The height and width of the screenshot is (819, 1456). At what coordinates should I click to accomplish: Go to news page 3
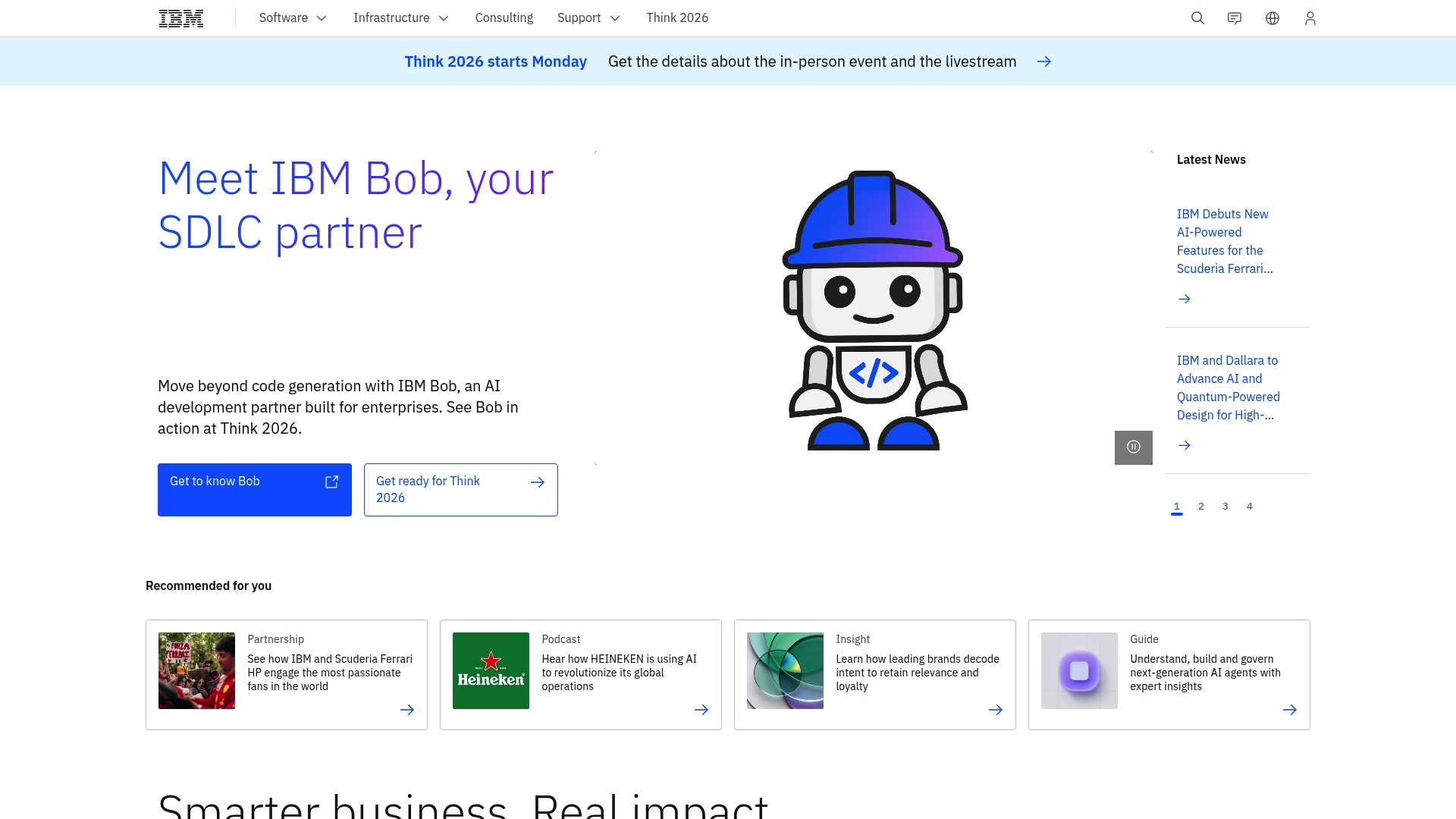tap(1225, 507)
